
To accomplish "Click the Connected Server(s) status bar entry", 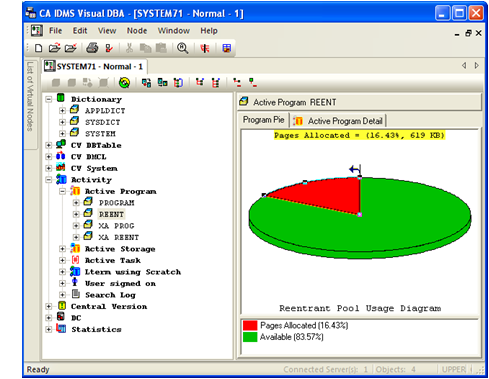I will (326, 369).
